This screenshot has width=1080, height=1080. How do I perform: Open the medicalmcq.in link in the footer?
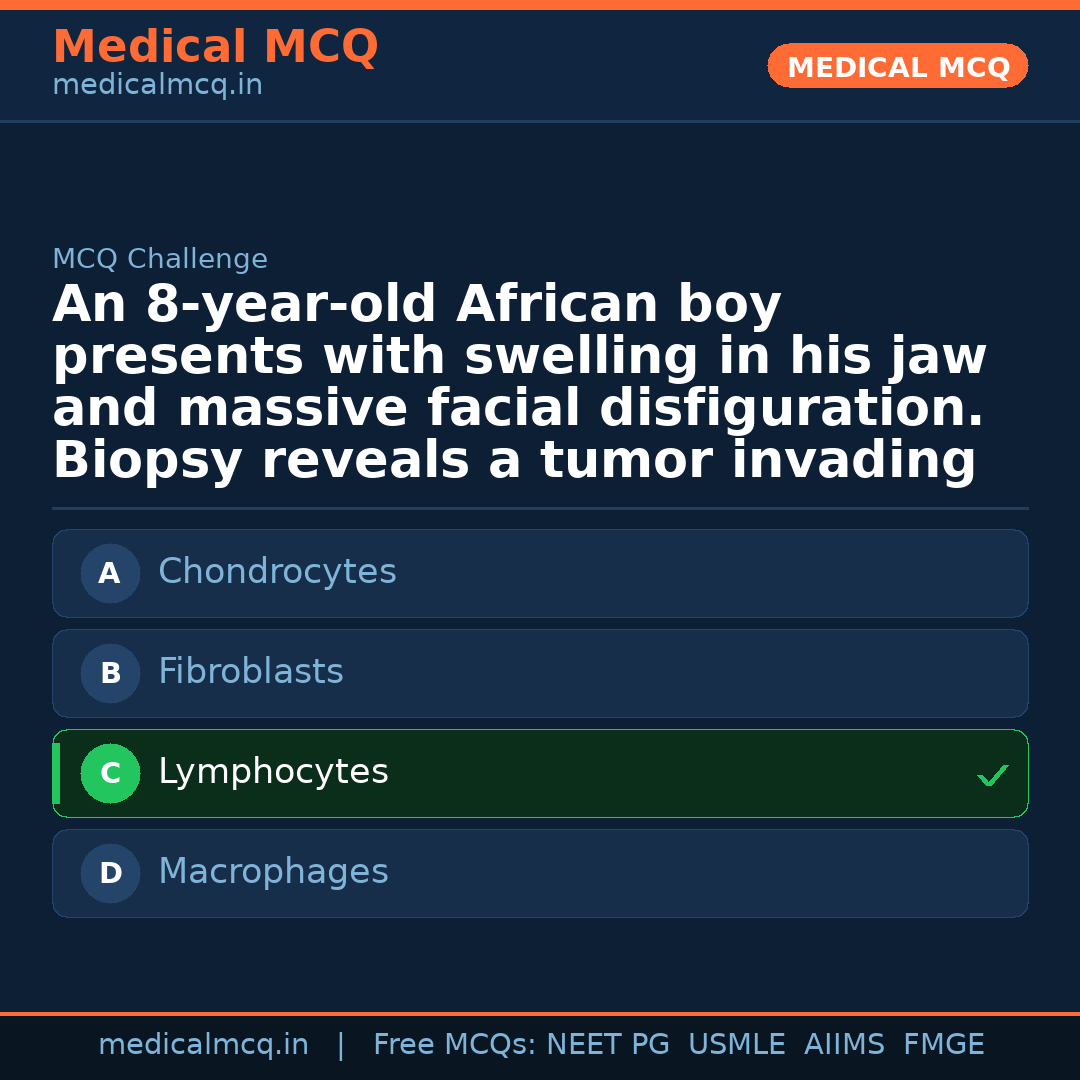(203, 1045)
